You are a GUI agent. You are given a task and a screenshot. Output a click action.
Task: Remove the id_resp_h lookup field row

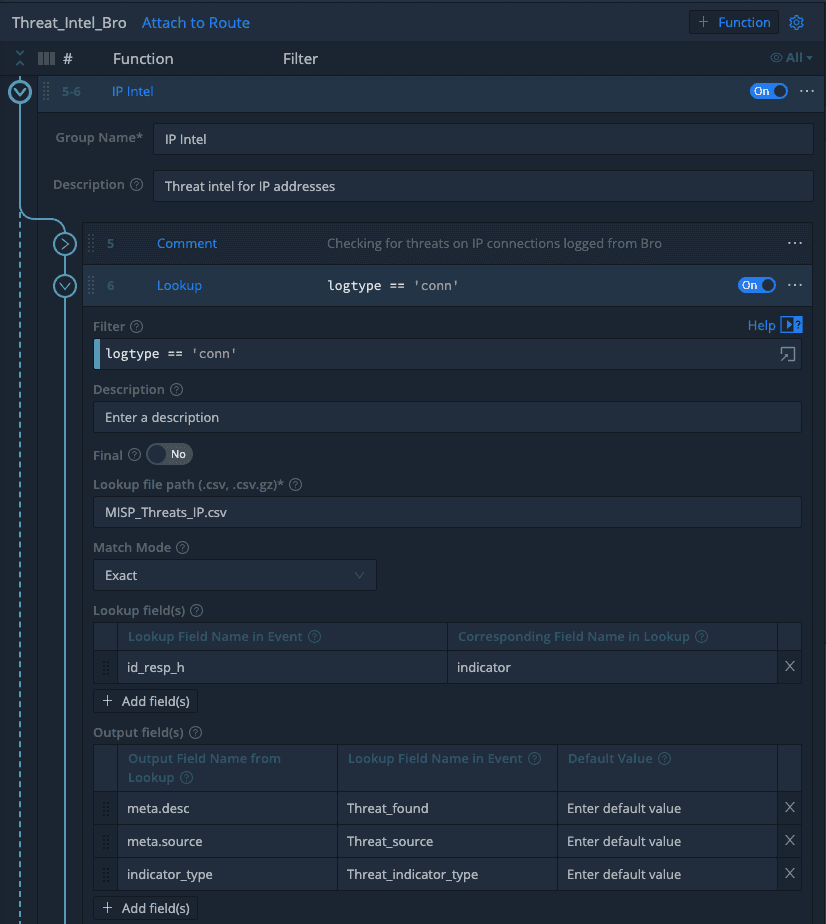click(790, 667)
